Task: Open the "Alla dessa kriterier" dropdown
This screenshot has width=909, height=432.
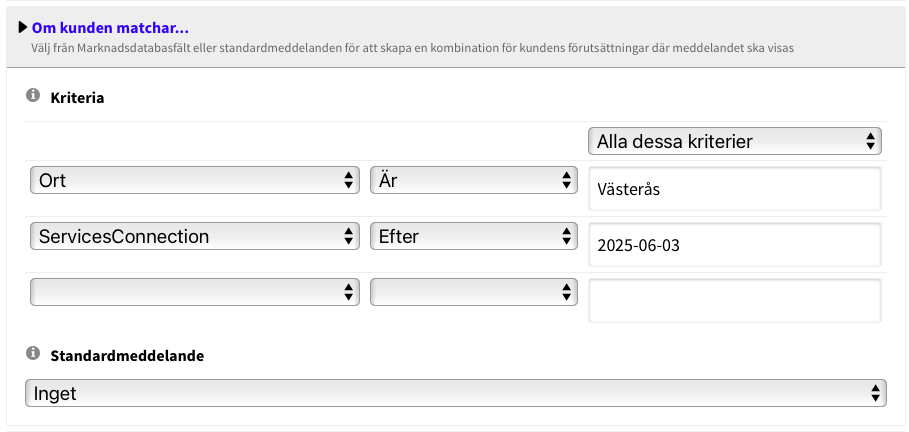Action: [734, 142]
